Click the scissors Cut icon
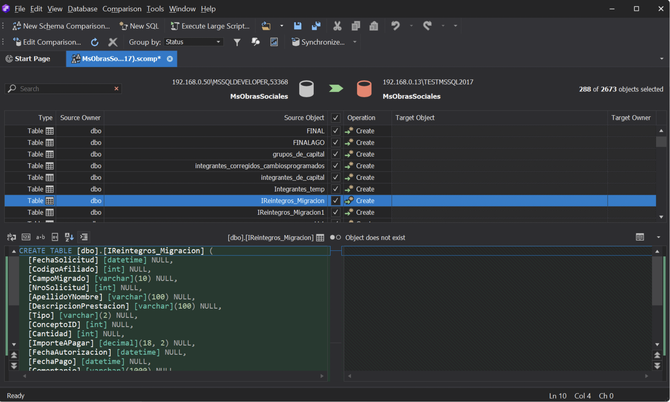The height and width of the screenshot is (402, 670). click(337, 26)
